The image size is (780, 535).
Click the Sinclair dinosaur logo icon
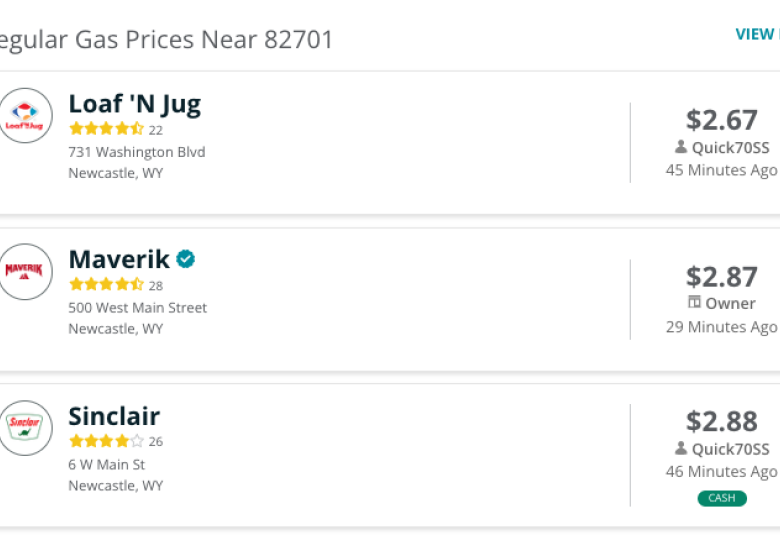(x=25, y=428)
